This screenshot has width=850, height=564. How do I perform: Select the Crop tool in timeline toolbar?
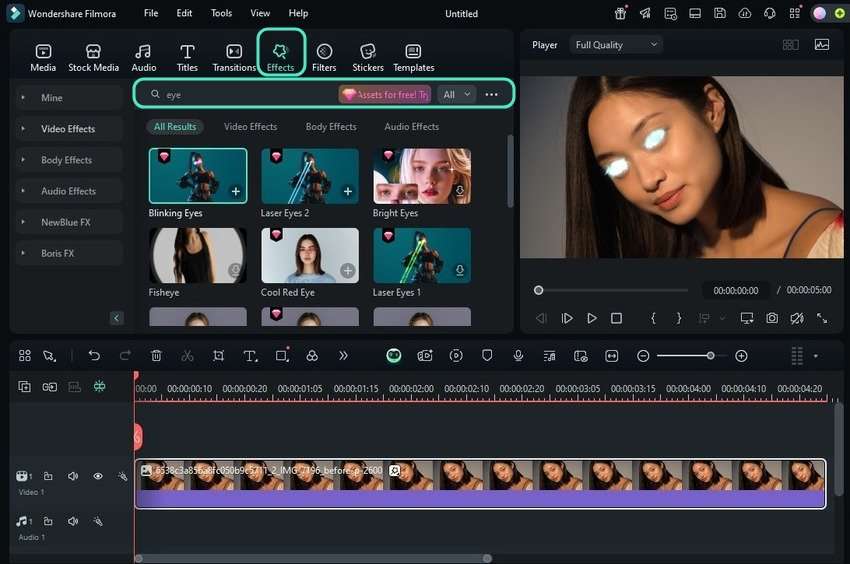tap(218, 356)
